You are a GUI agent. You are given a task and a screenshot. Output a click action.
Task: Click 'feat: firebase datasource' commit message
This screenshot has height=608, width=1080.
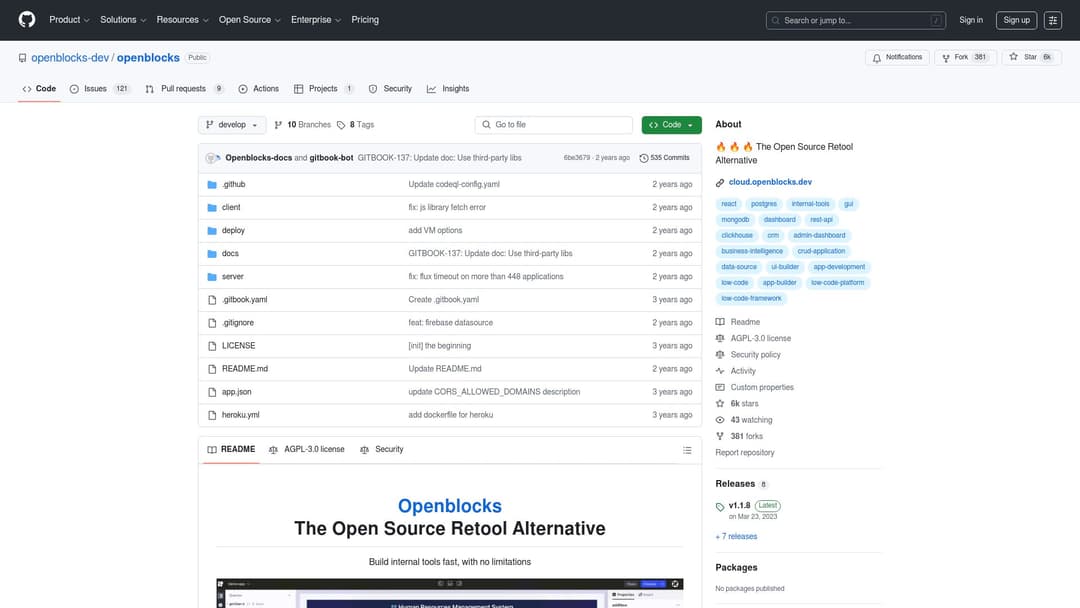point(450,323)
